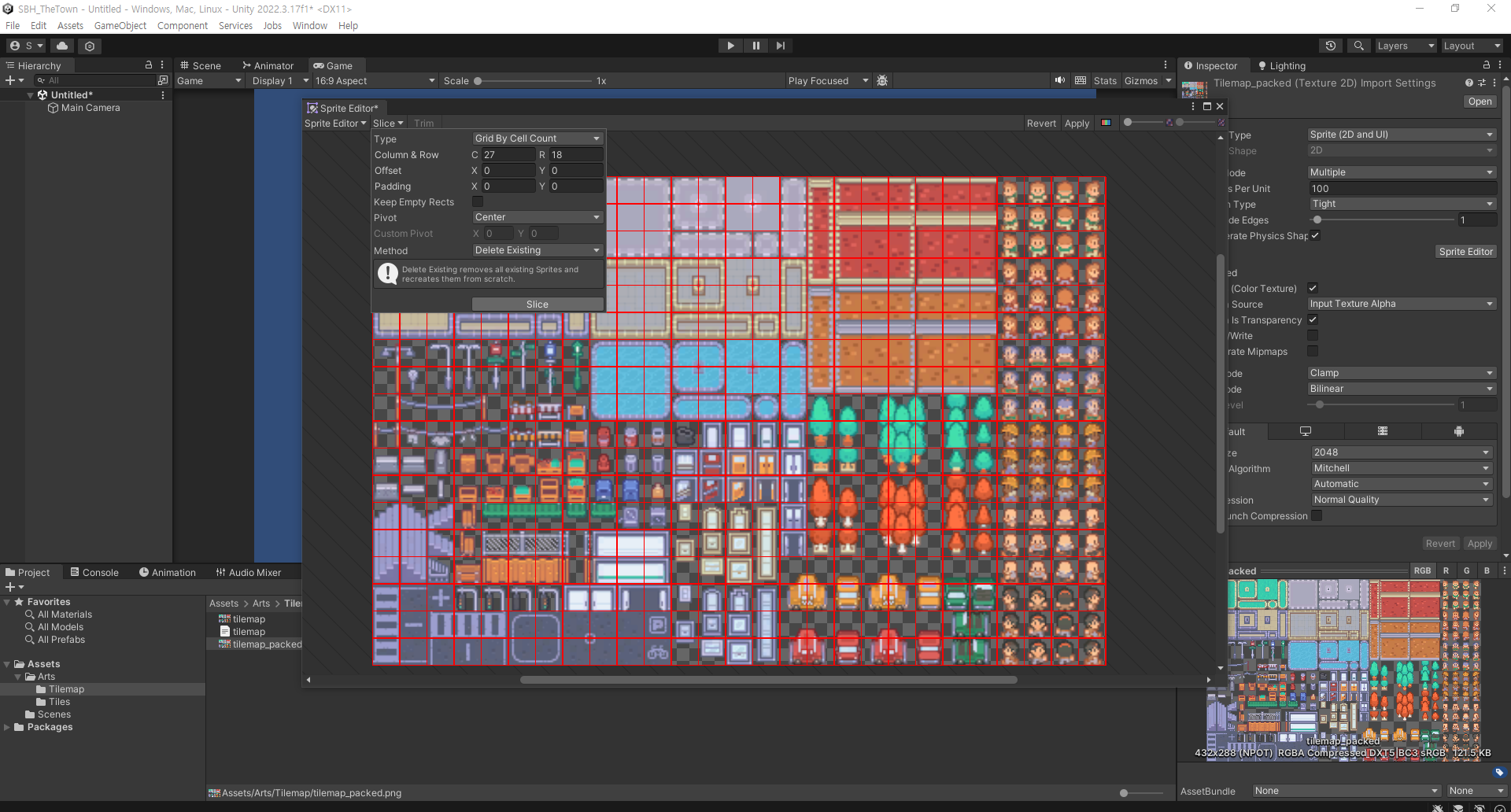The image size is (1511, 812).
Task: Open scene search picker icon in Hierarchy
Action: tap(163, 80)
